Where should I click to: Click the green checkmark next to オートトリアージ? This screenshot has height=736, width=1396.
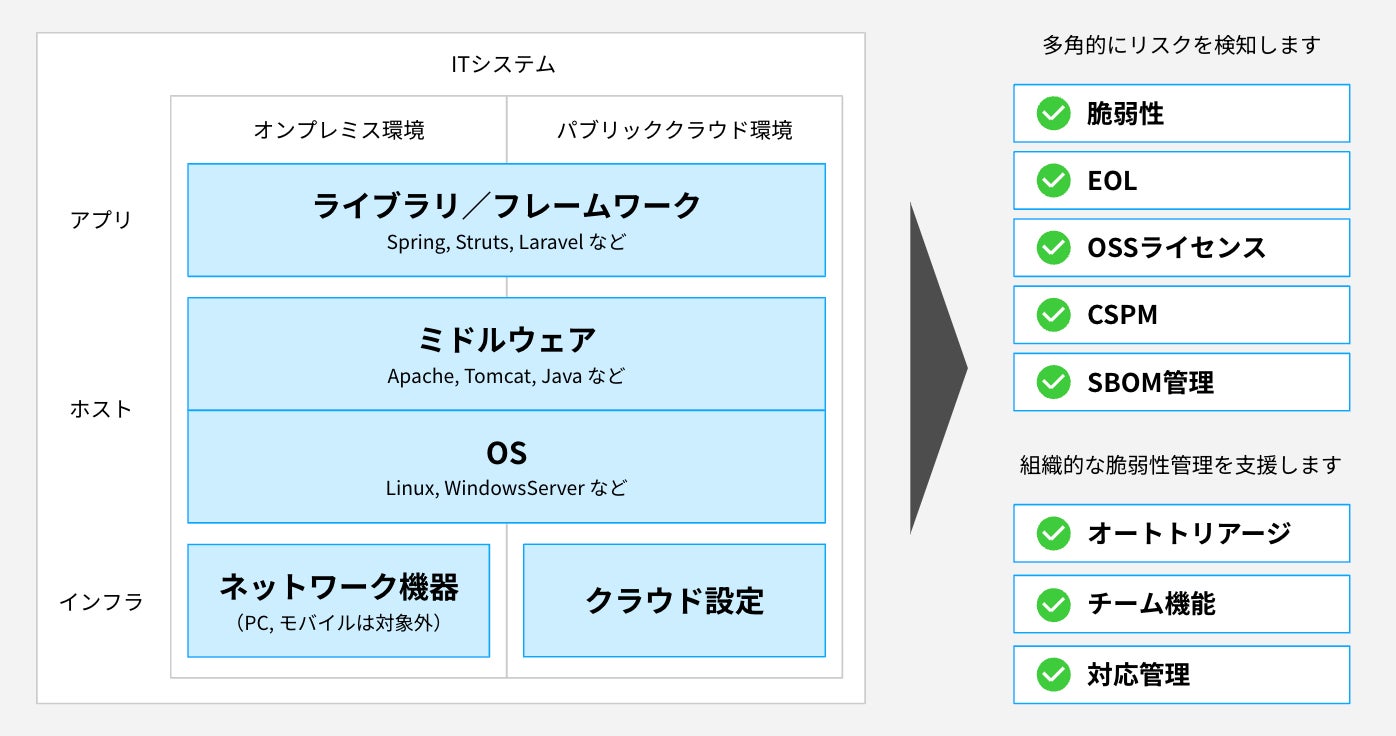point(1053,533)
